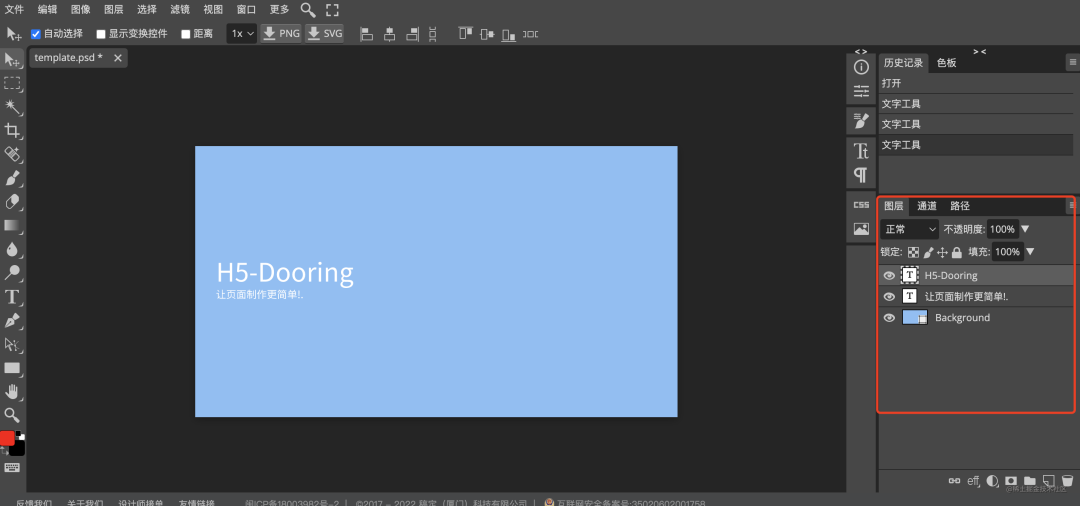Select the Path Selection arrow tool
1080x506 pixels.
coord(12,344)
